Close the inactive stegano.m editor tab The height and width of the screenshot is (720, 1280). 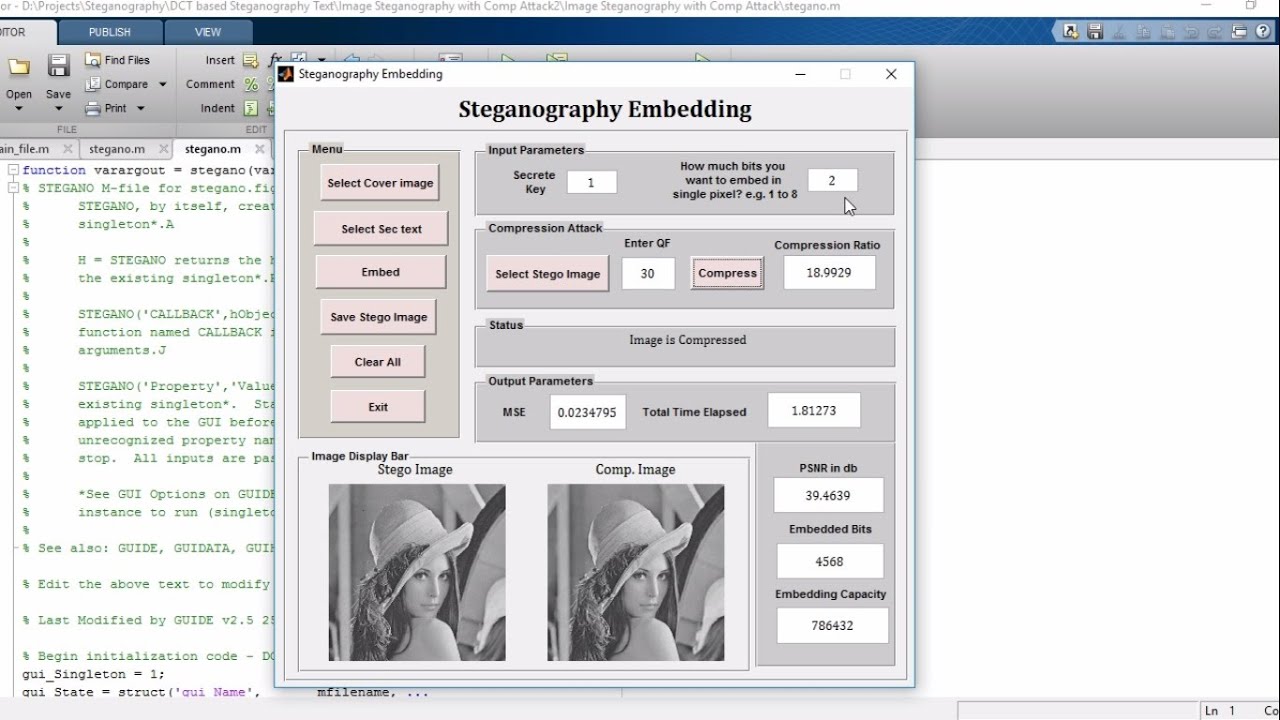point(164,149)
